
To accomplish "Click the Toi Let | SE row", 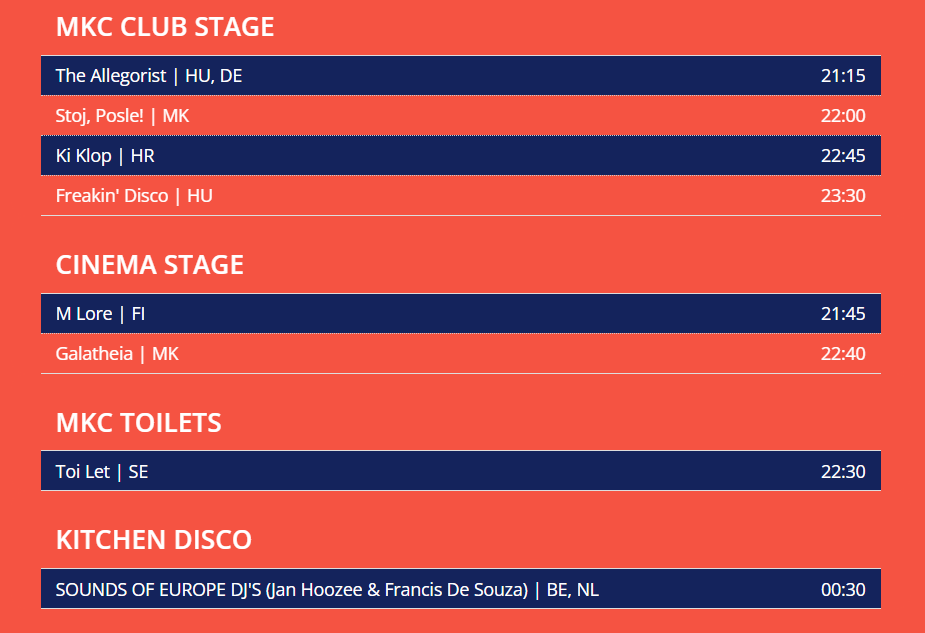I will (461, 471).
